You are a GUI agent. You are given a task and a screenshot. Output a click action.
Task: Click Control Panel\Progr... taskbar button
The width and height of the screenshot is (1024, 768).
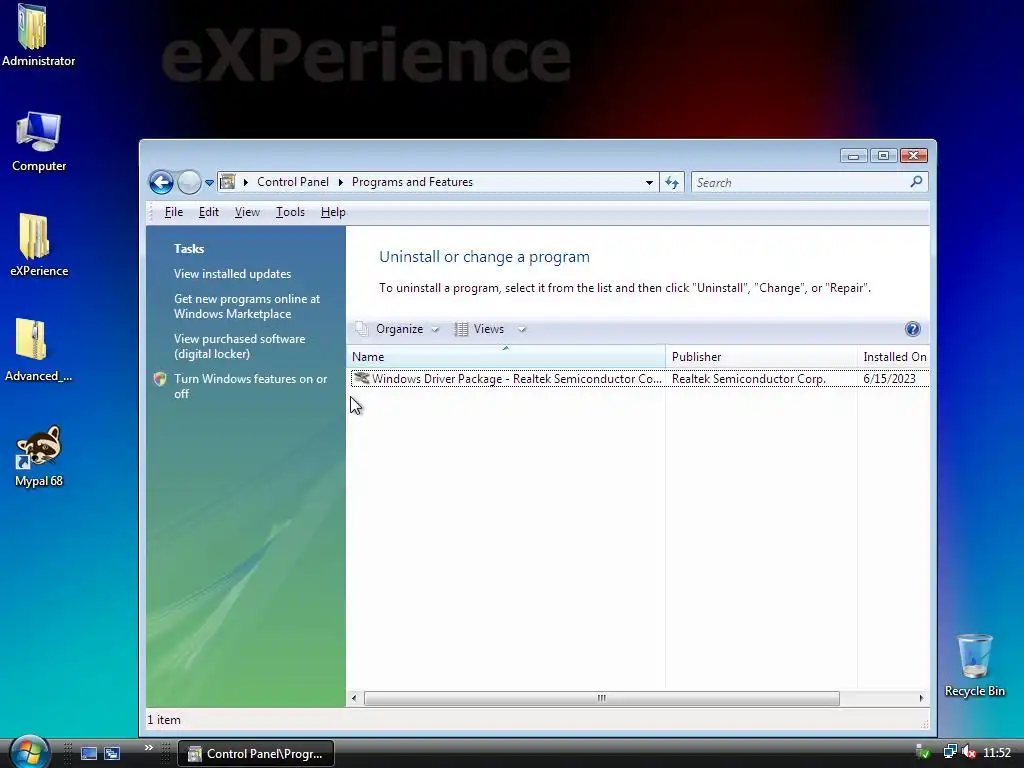pyautogui.click(x=256, y=754)
